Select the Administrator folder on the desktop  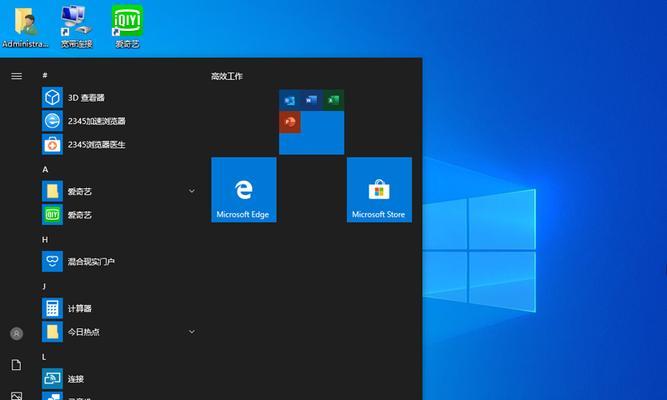click(x=25, y=26)
